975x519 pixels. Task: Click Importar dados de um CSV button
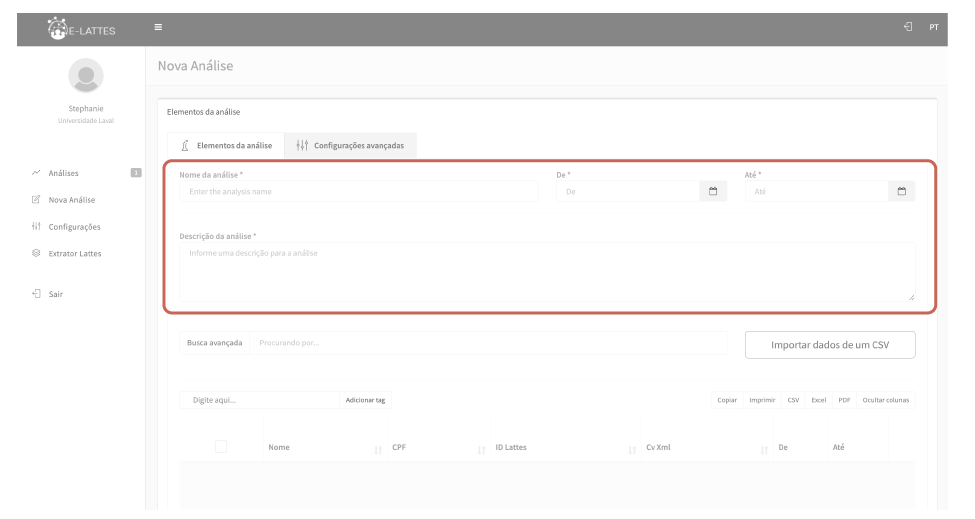[x=829, y=344]
